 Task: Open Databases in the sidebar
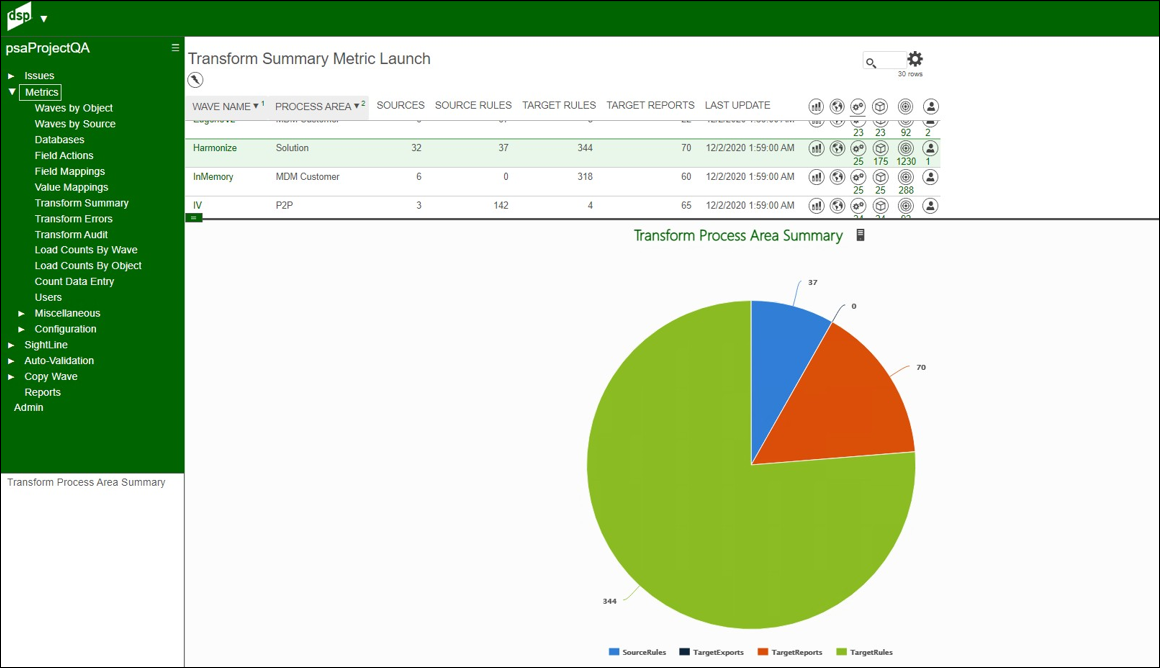pyautogui.click(x=59, y=140)
